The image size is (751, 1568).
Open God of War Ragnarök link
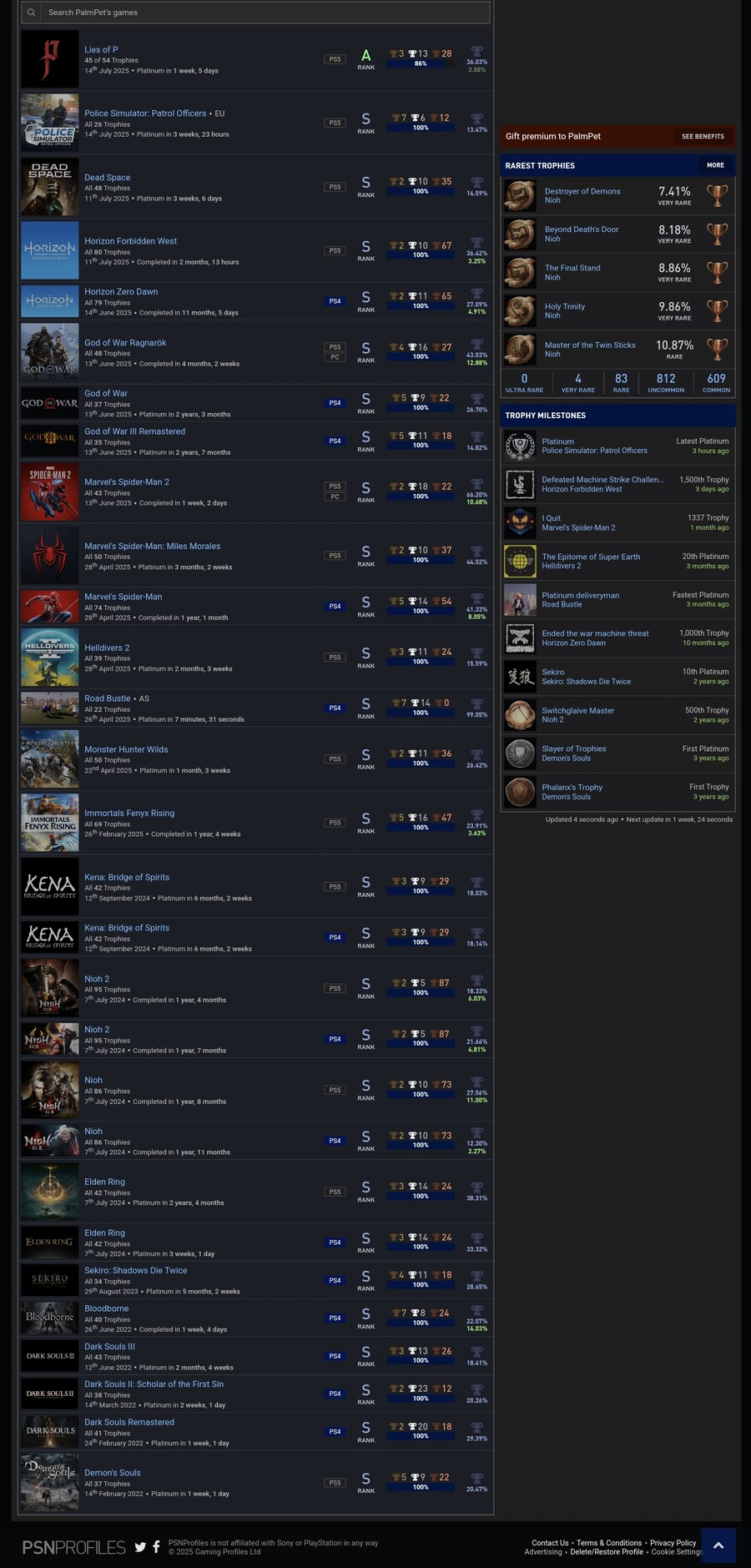(x=125, y=343)
